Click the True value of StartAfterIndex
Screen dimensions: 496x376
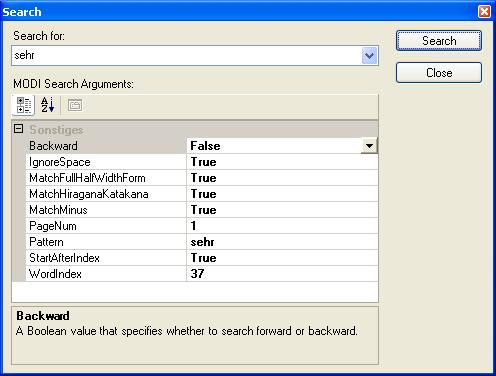click(x=203, y=258)
